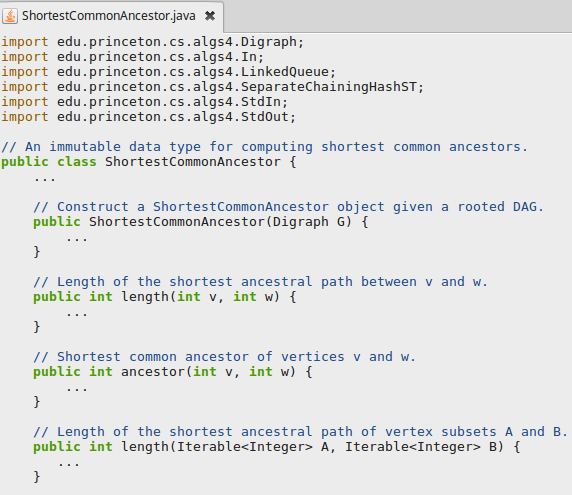This screenshot has height=495, width=572.
Task: Click the comment 'Shortest common ancestor of vertices'
Action: click(224, 357)
